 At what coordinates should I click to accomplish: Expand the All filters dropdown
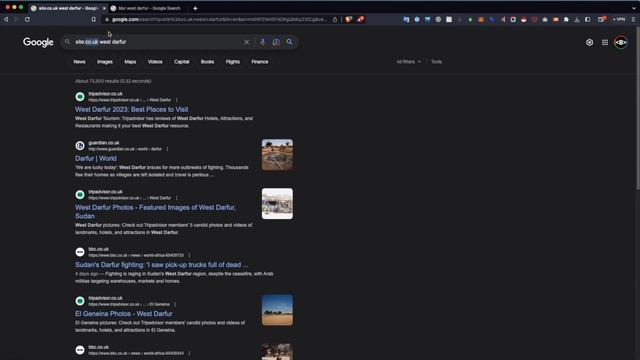(x=408, y=62)
